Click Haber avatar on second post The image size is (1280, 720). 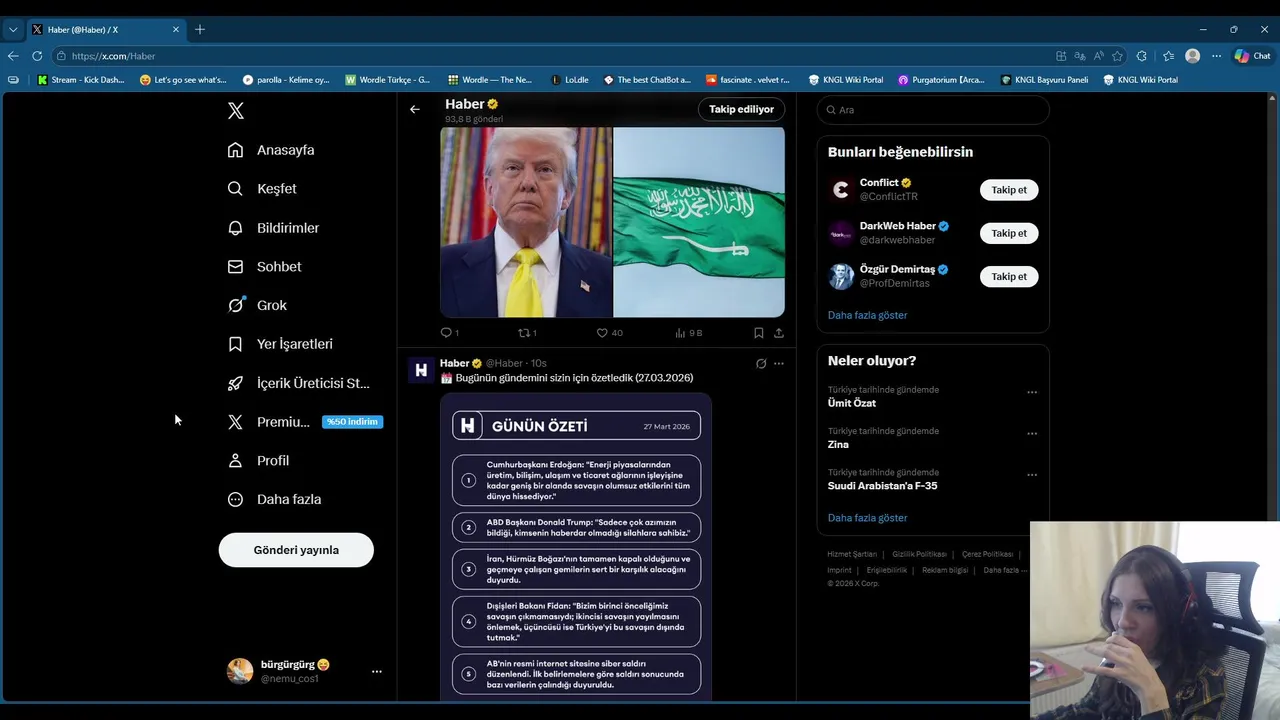[421, 371]
